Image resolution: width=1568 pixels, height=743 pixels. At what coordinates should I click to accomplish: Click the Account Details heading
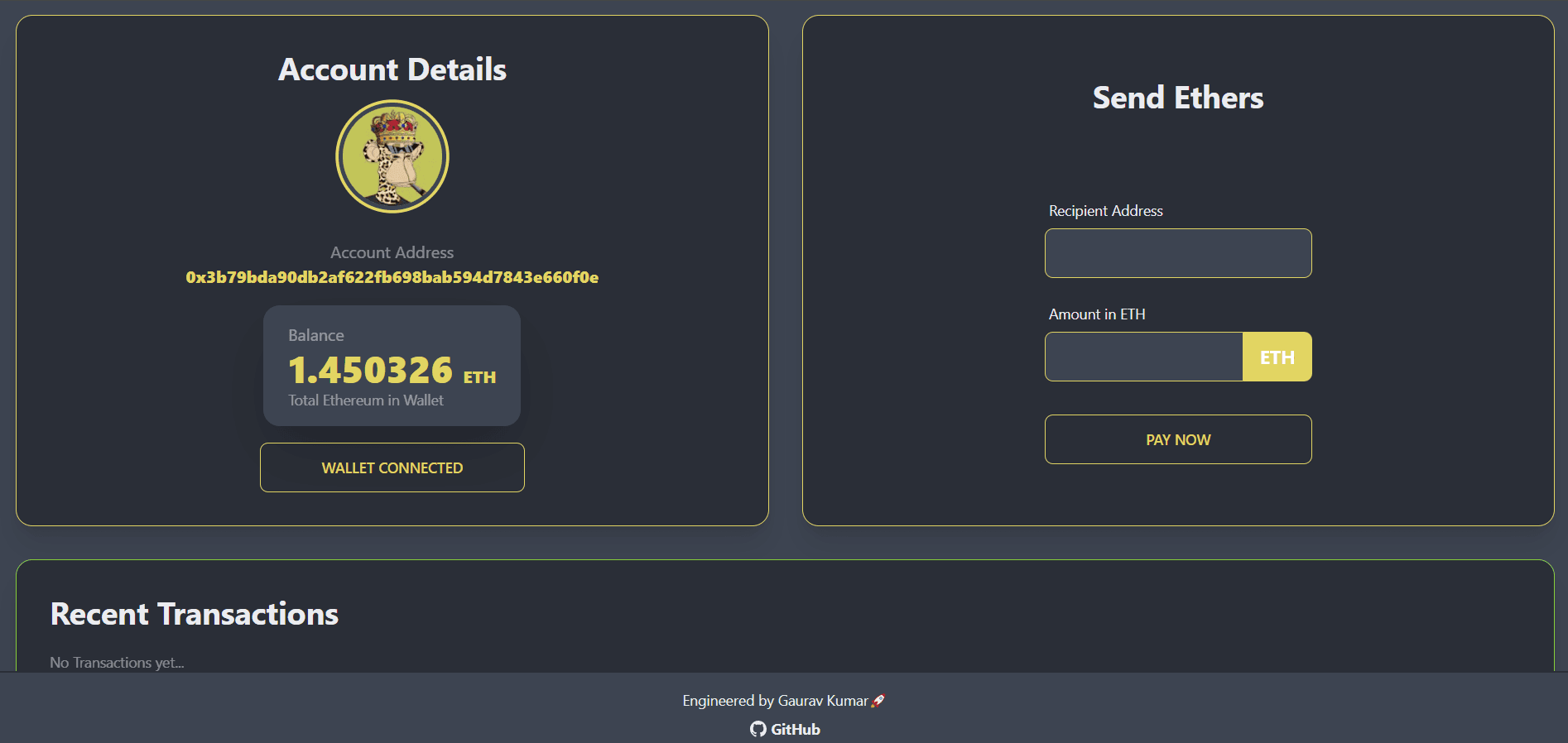392,70
